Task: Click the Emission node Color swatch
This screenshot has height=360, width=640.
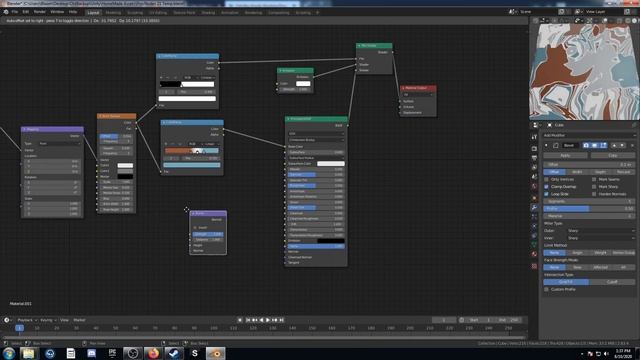Action: 302,84
